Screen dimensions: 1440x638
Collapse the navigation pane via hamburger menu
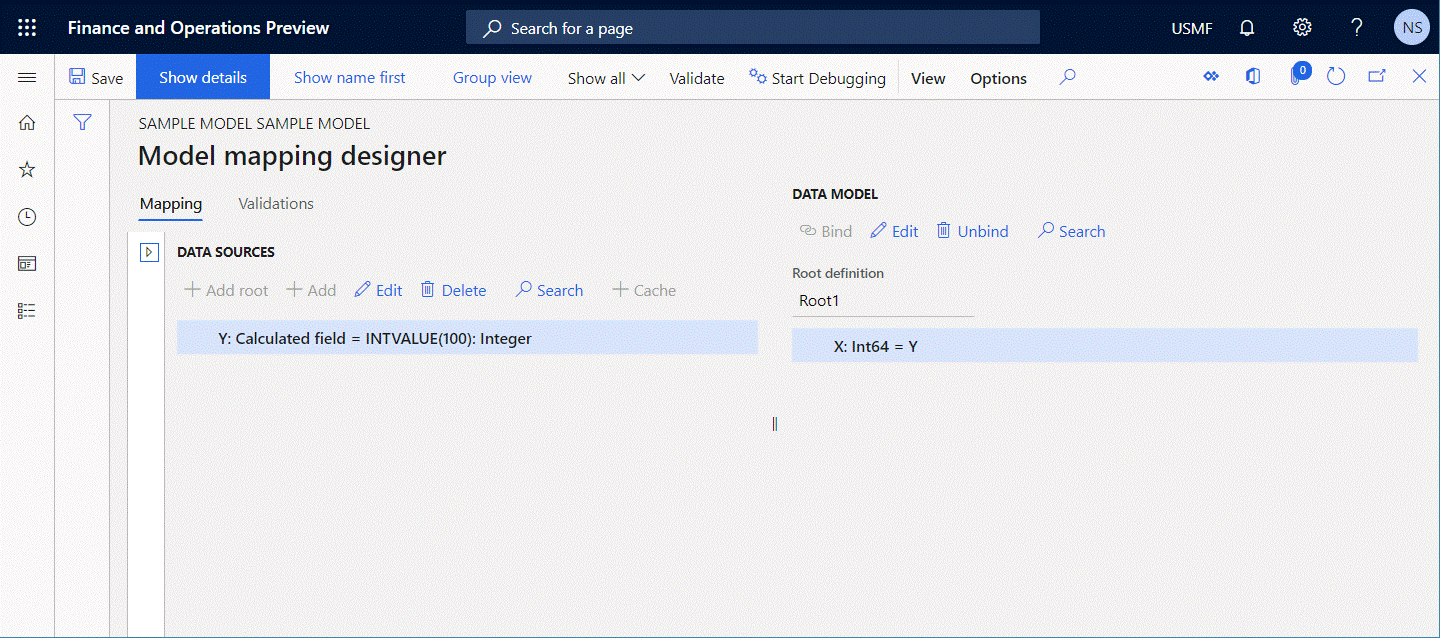[27, 77]
